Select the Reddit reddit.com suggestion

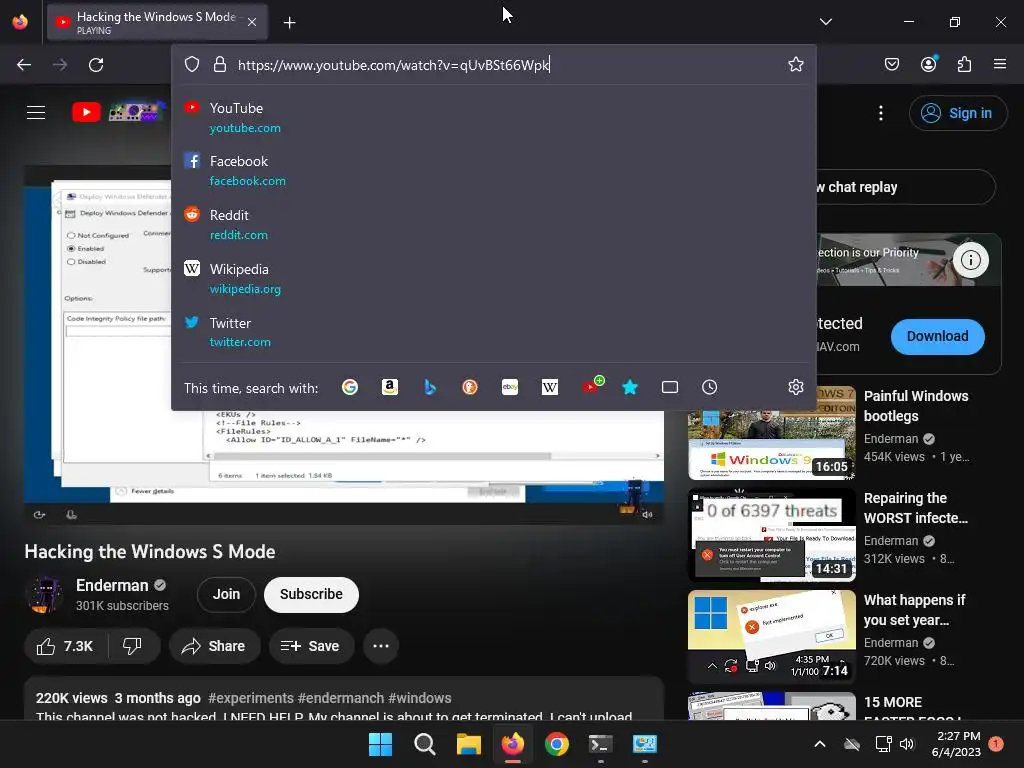[494, 224]
